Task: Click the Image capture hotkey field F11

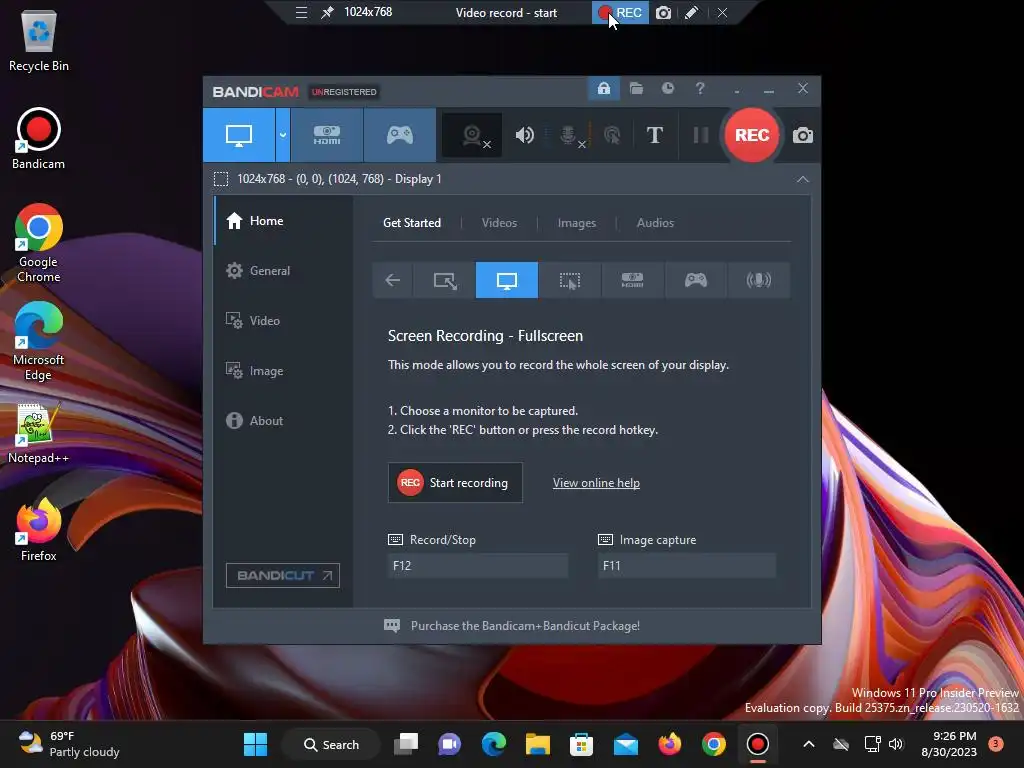Action: 687,566
